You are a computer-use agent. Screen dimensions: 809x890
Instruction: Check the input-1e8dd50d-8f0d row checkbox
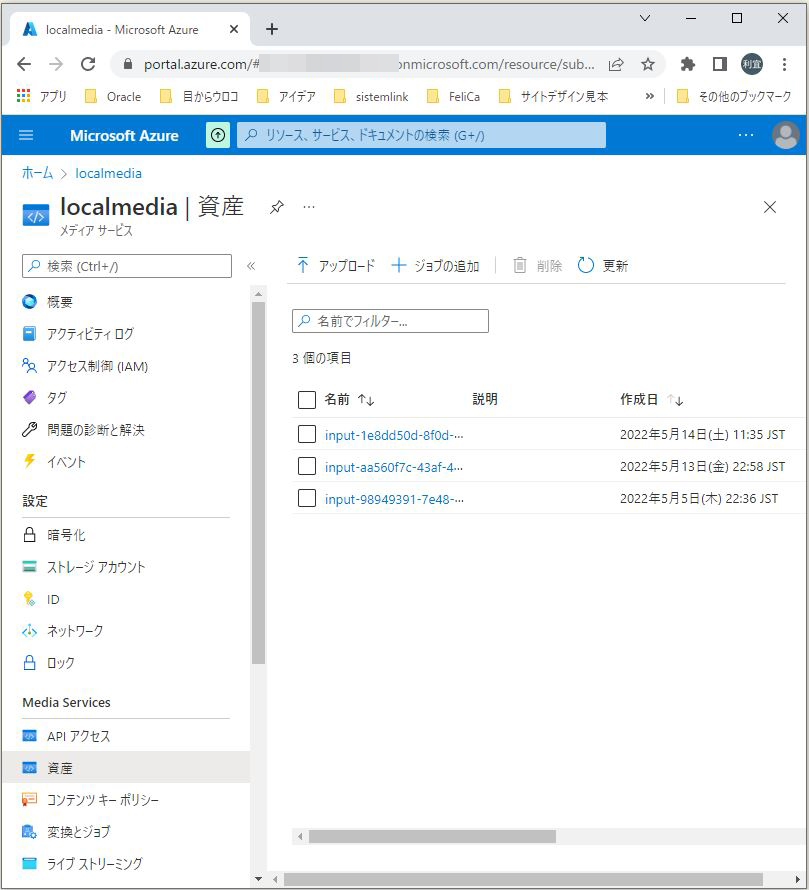coord(307,434)
